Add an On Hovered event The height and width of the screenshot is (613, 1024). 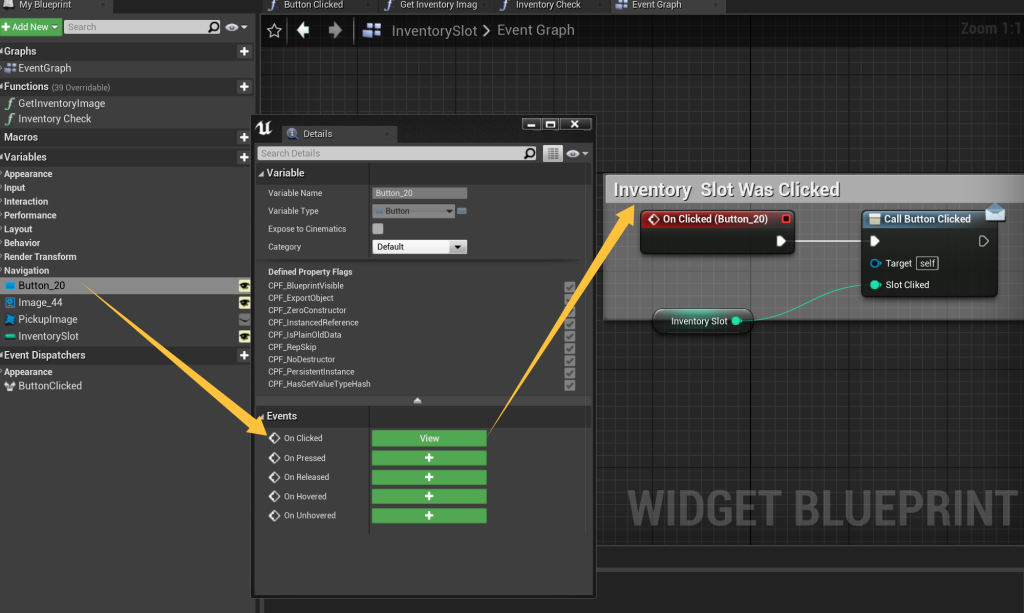click(x=429, y=496)
